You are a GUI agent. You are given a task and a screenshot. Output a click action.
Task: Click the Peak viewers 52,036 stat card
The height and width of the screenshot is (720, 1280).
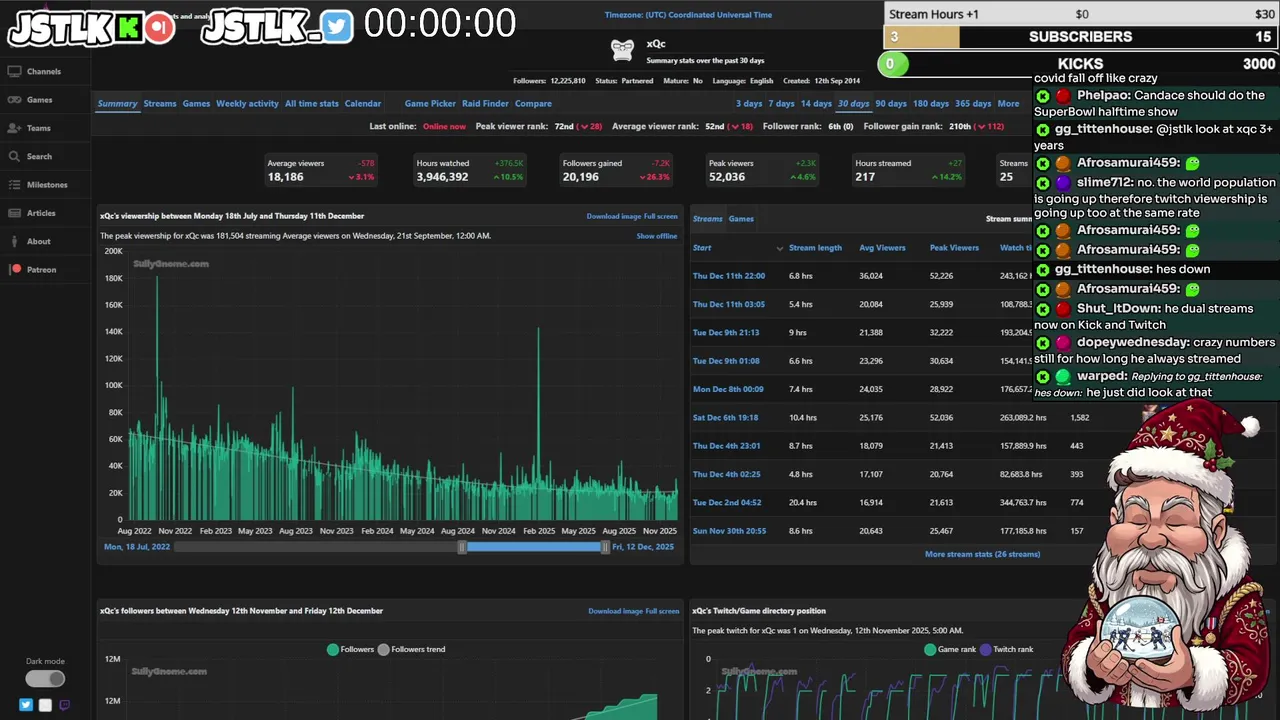[761, 170]
